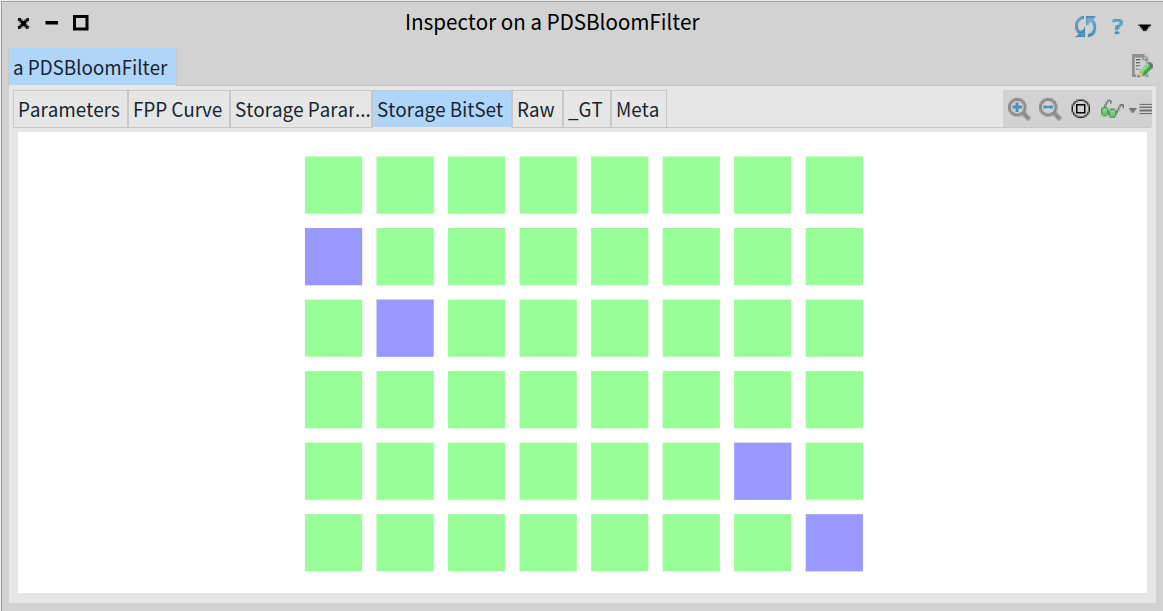Click the purple bit square in second row
1163x611 pixels.
click(x=334, y=257)
